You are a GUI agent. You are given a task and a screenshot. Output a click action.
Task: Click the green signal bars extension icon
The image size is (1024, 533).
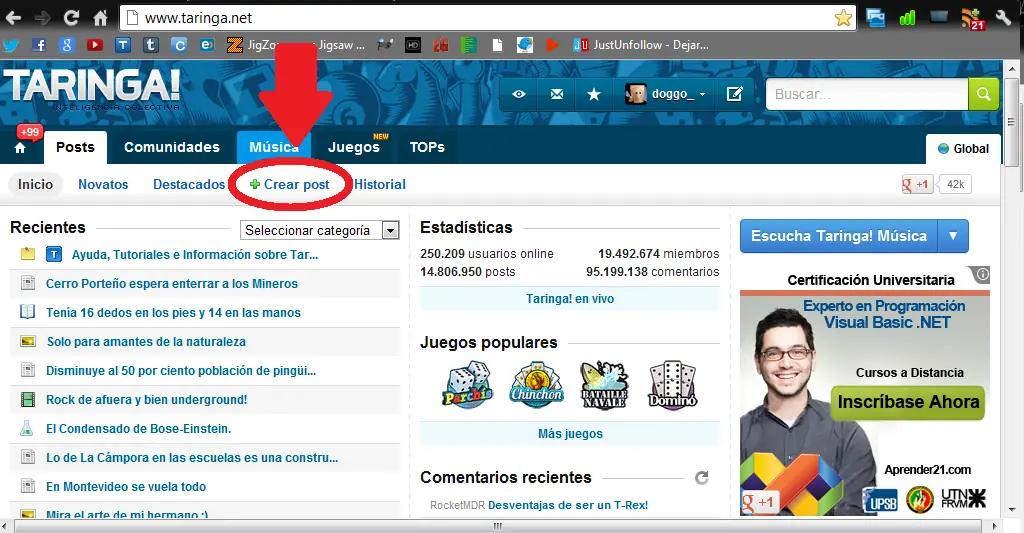(907, 18)
